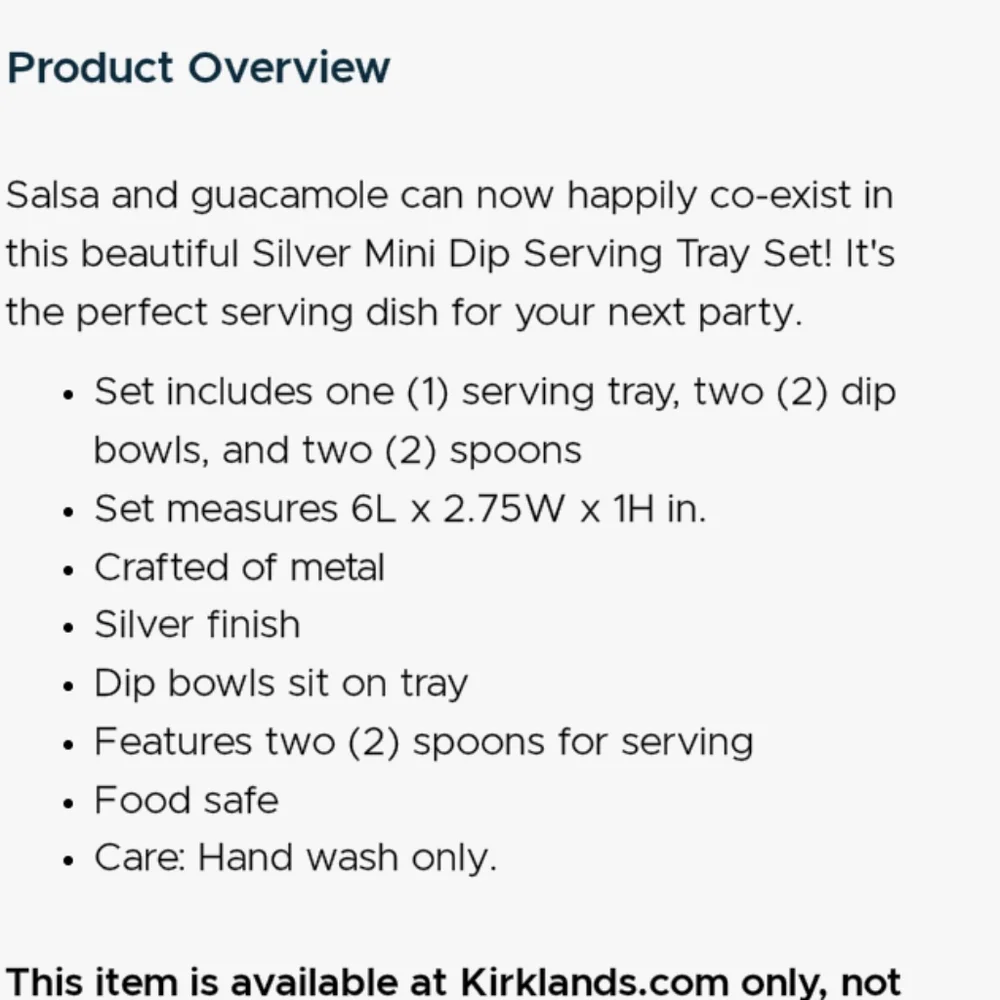Click the Set measures 6L x 2.75W line
The image size is (1000, 1000).
(401, 510)
